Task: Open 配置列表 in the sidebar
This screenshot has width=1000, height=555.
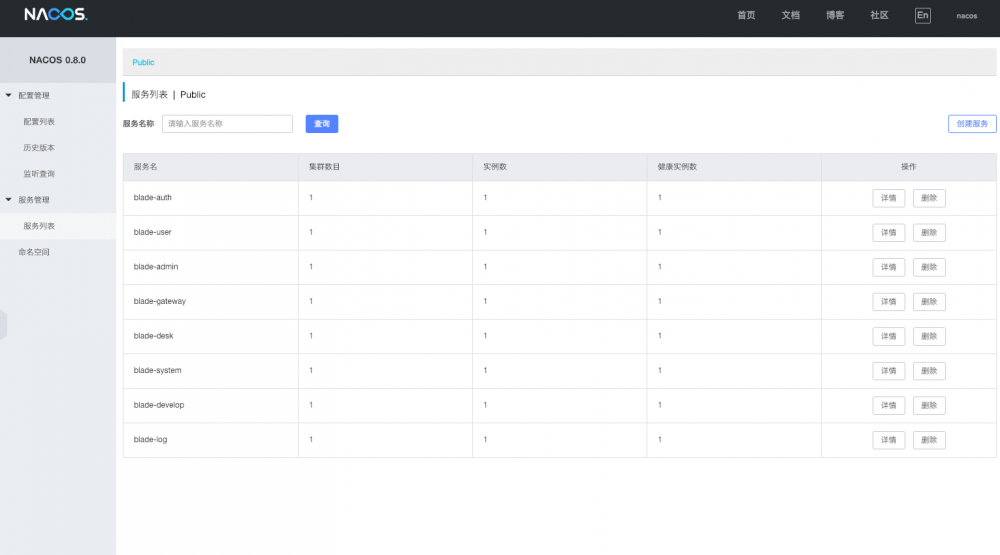Action: pos(39,122)
